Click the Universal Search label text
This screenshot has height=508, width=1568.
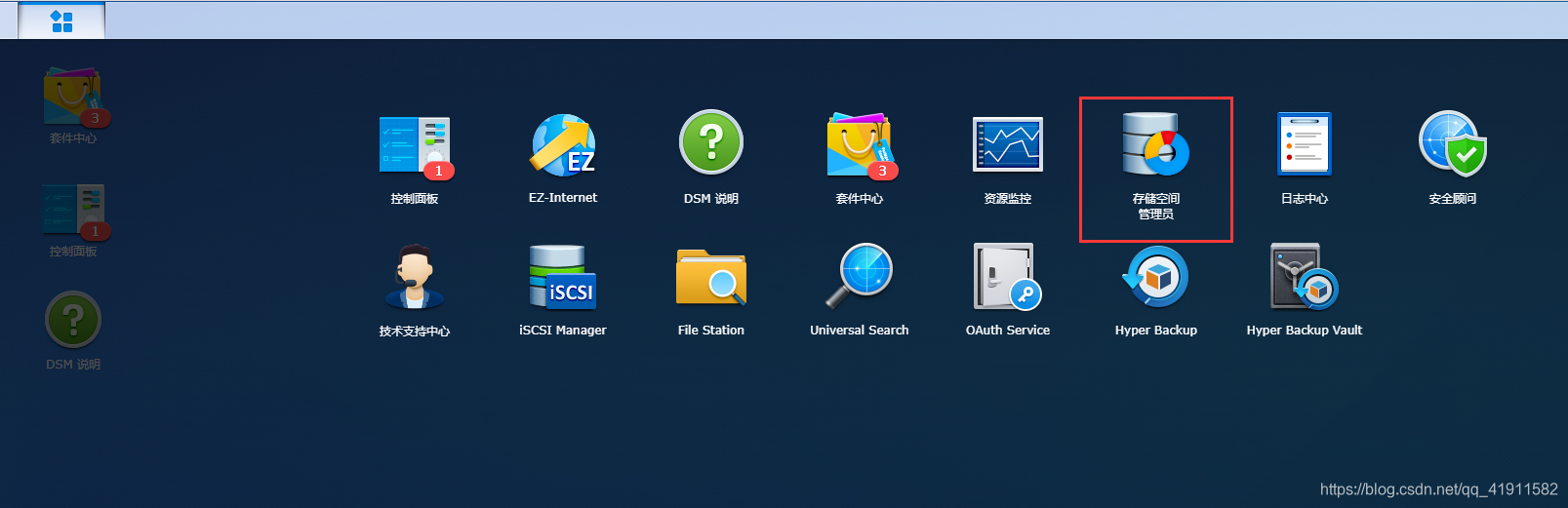[860, 331]
